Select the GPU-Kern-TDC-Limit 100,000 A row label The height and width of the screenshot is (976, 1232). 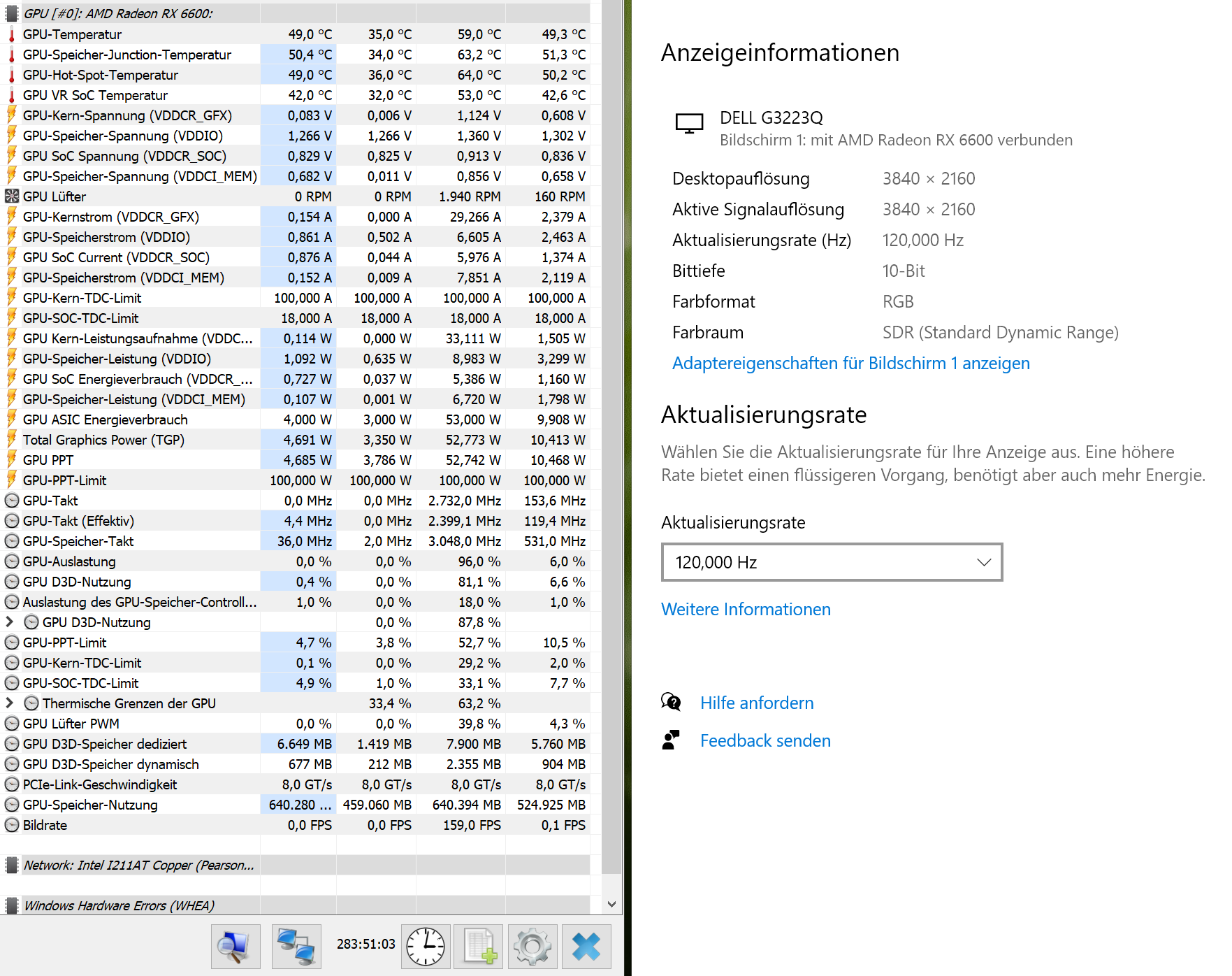coord(82,298)
